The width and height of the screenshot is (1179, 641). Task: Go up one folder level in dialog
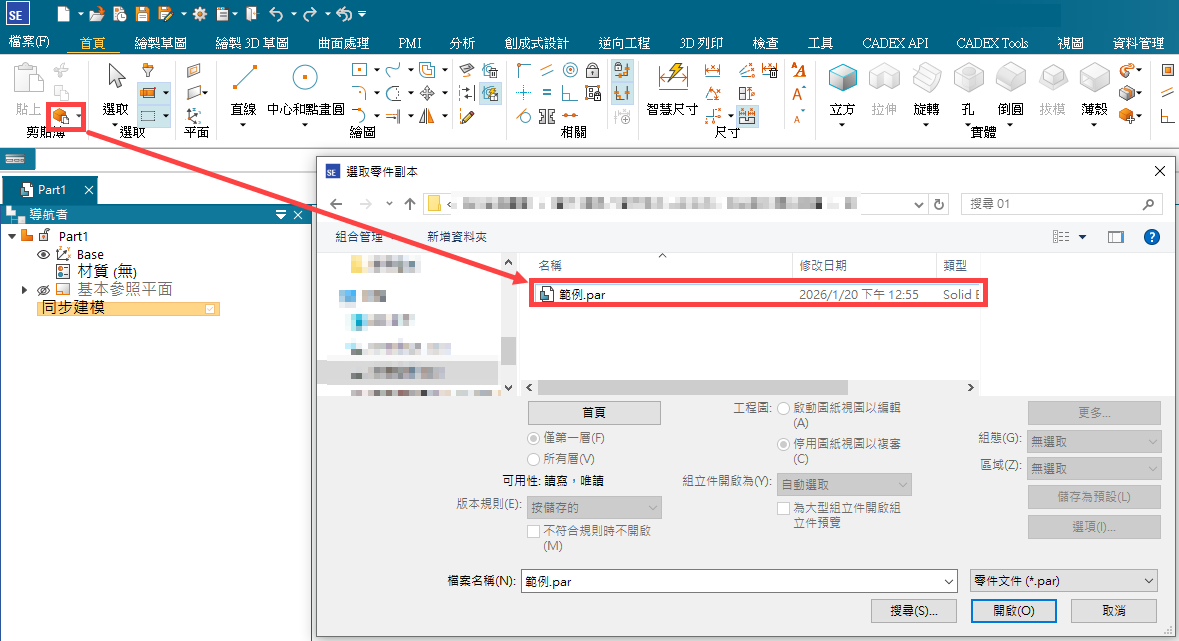409,204
